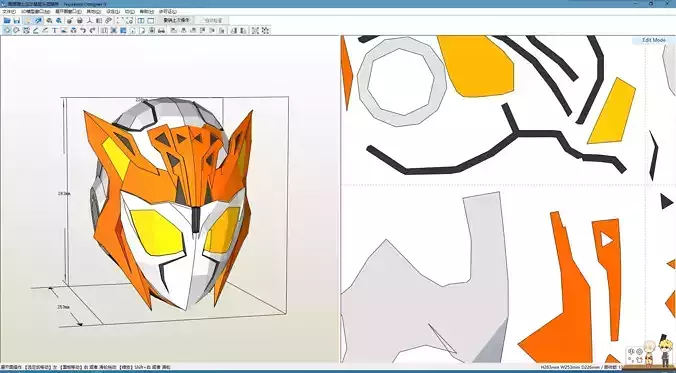Select the Join/Disjoin faces tool icon

pos(26,30)
